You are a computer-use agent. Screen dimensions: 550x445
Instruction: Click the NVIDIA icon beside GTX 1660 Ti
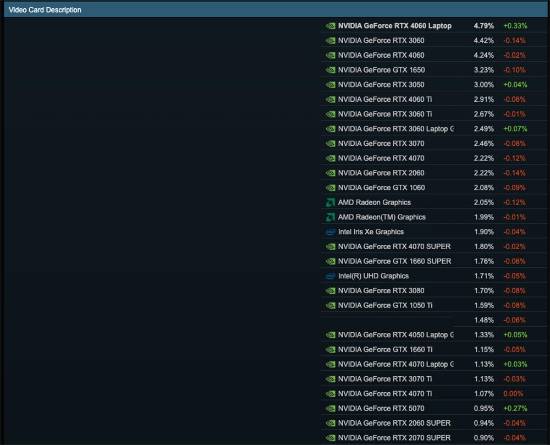(x=330, y=350)
